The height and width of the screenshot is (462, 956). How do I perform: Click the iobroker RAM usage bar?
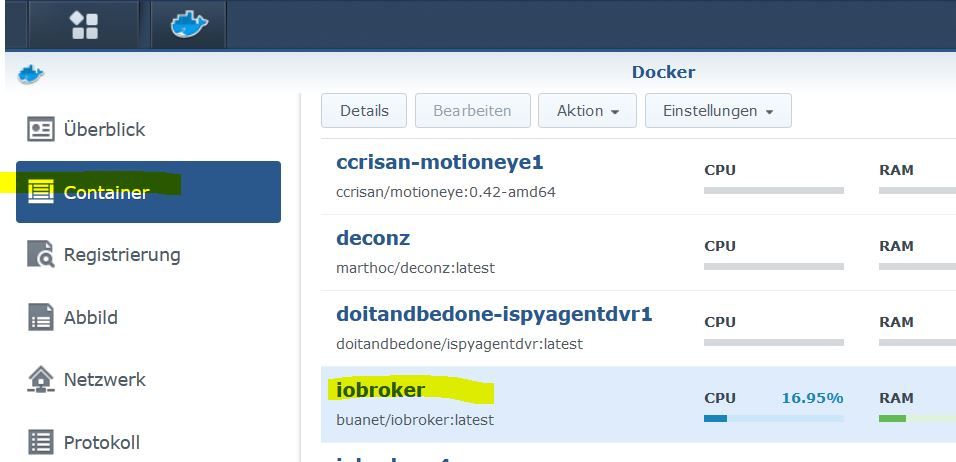(x=917, y=419)
